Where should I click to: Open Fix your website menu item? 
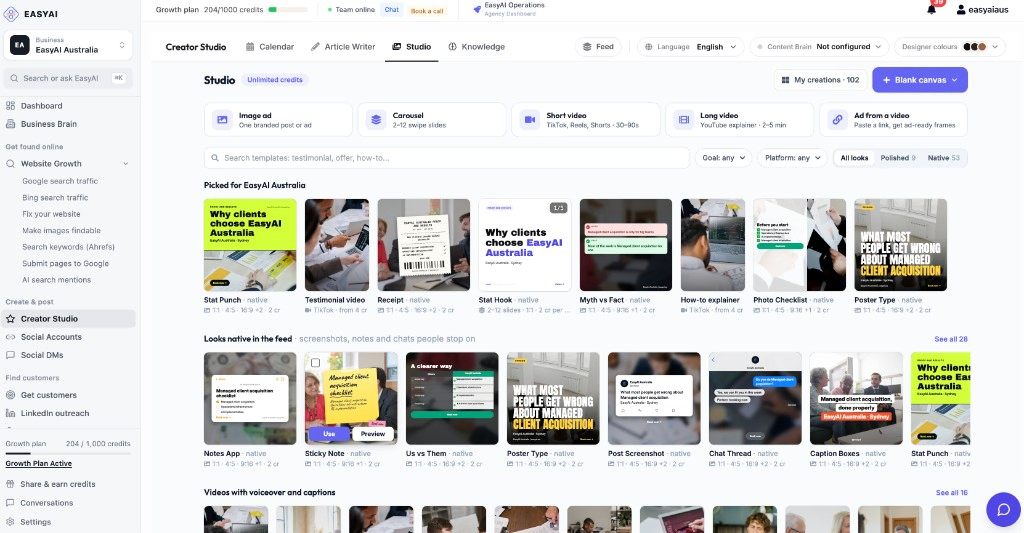click(51, 214)
